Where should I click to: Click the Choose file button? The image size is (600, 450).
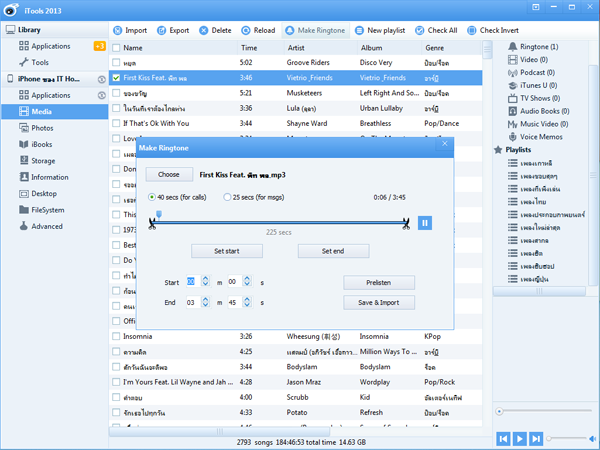(169, 174)
